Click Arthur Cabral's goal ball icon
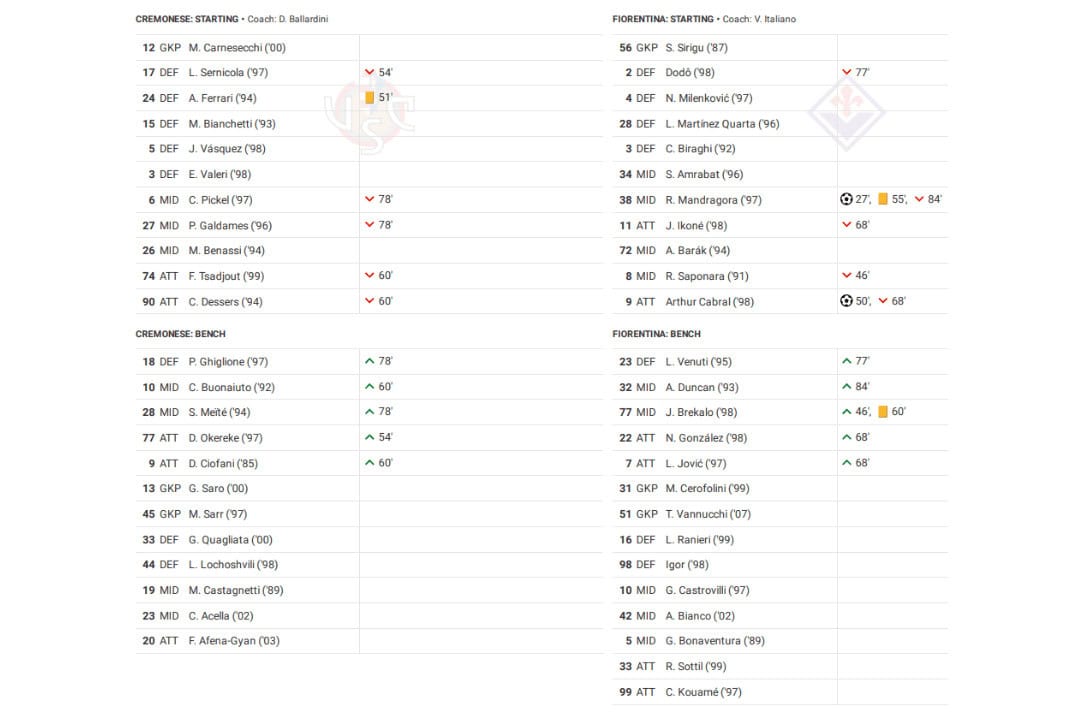The height and width of the screenshot is (712, 1068). coord(846,301)
